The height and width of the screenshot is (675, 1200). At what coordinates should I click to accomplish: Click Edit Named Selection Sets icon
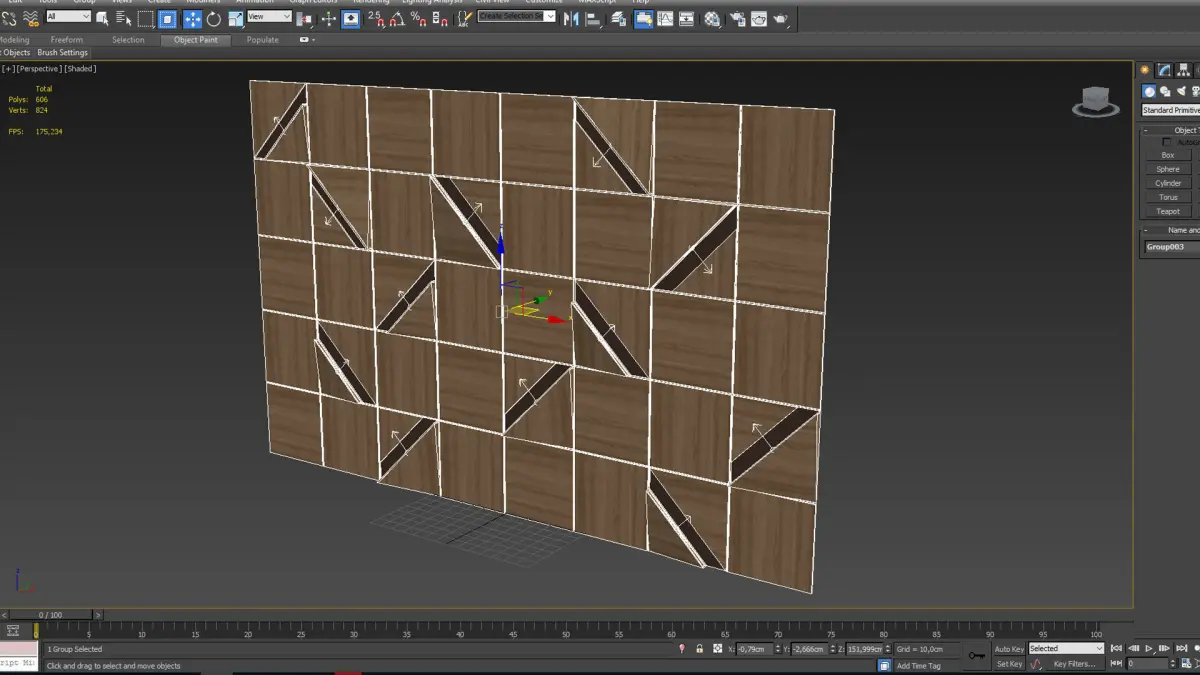464,18
